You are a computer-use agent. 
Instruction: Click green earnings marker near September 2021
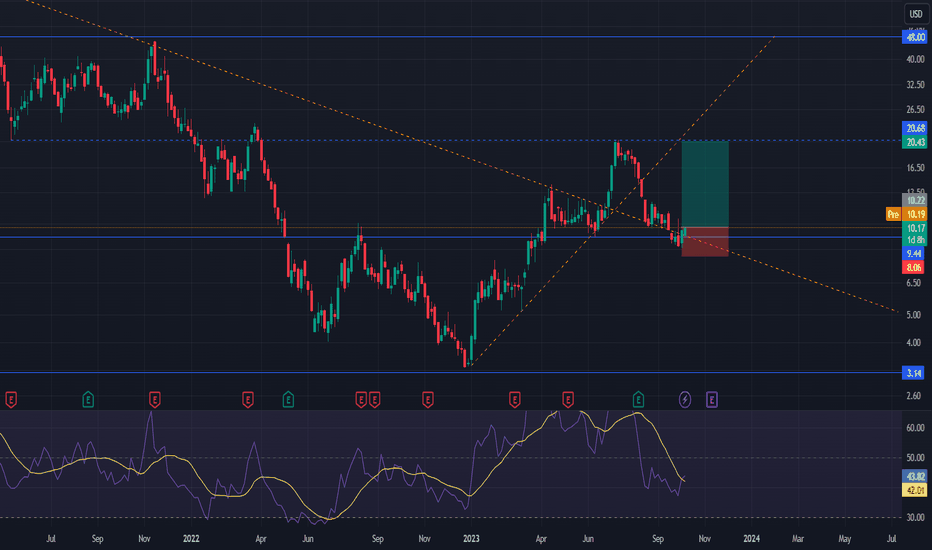[88, 400]
